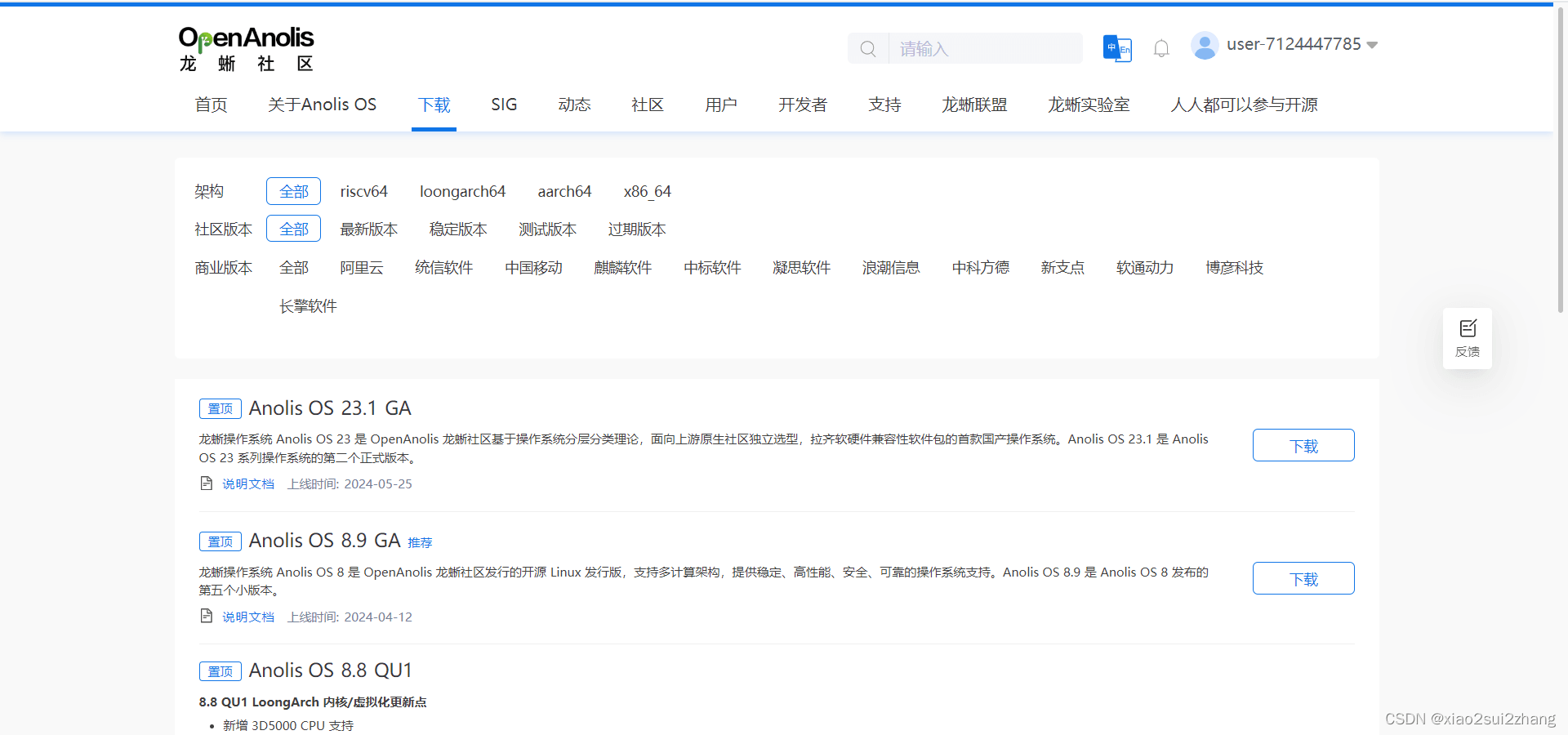Image resolution: width=1568 pixels, height=735 pixels.
Task: Filter commercial version by 阿里云
Action: pos(362,268)
